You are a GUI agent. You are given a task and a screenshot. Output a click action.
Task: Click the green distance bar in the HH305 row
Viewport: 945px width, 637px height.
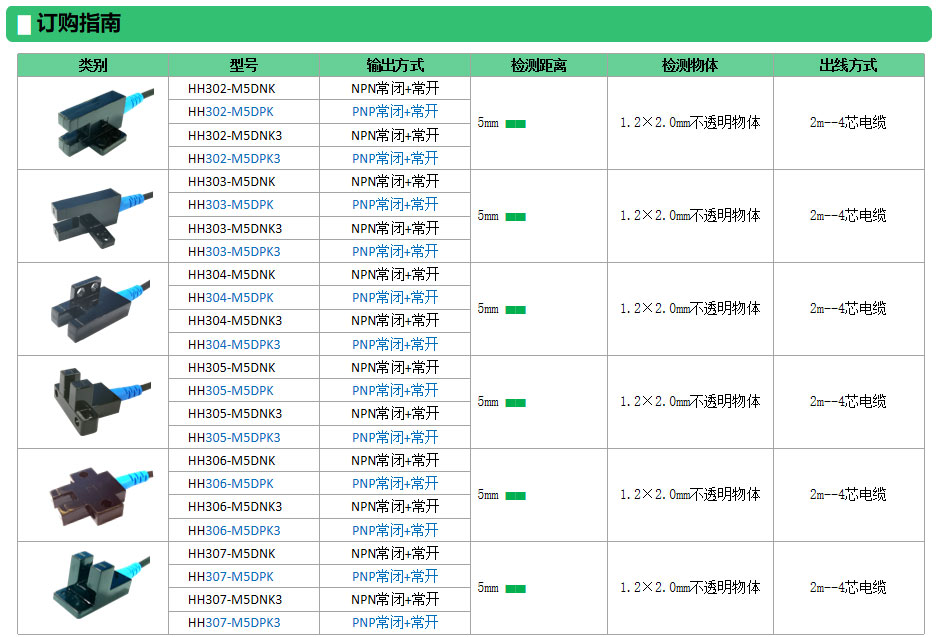pyautogui.click(x=515, y=403)
